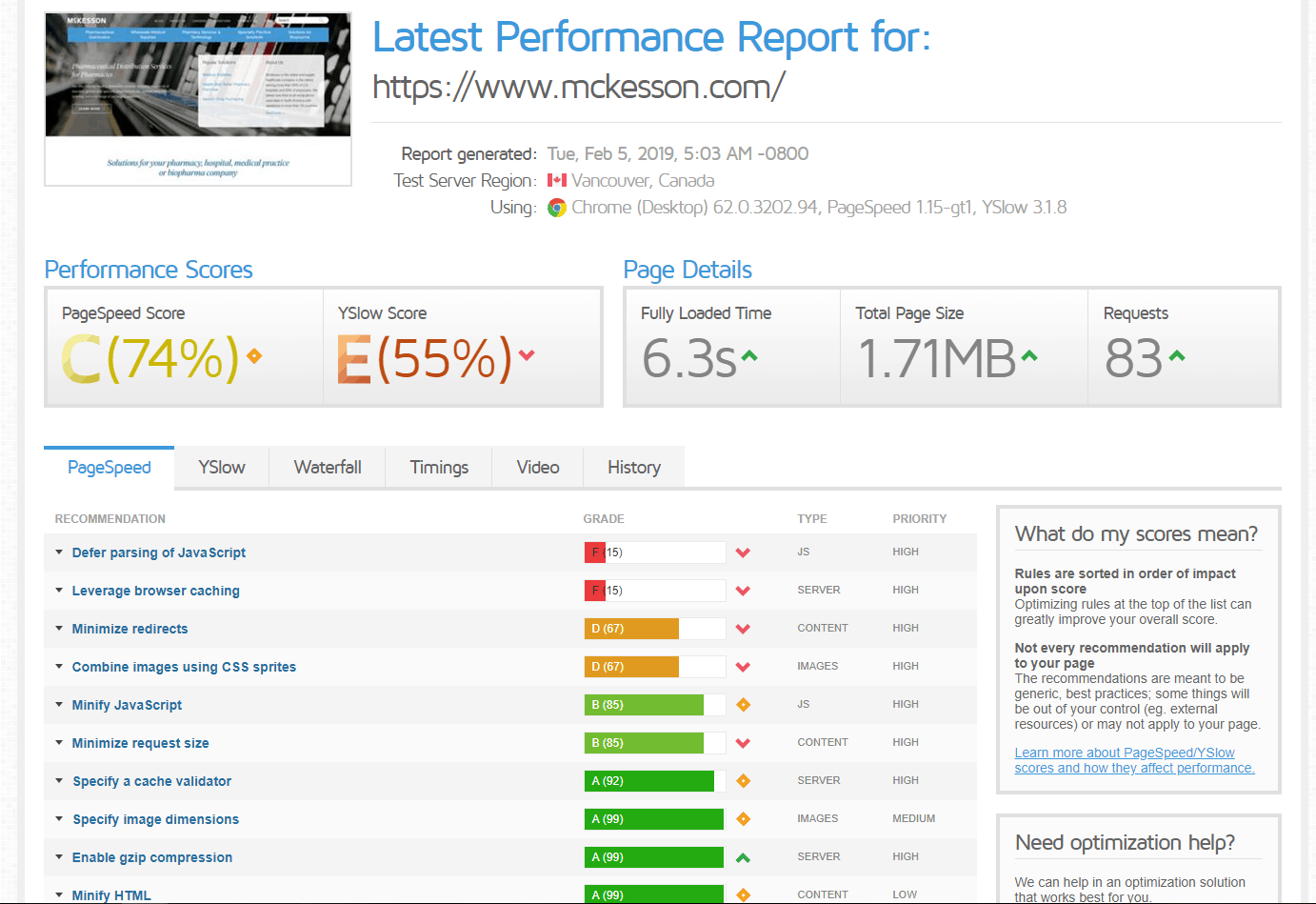The height and width of the screenshot is (904, 1316).
Task: Open Minimize redirects recommendation
Action: [x=130, y=629]
